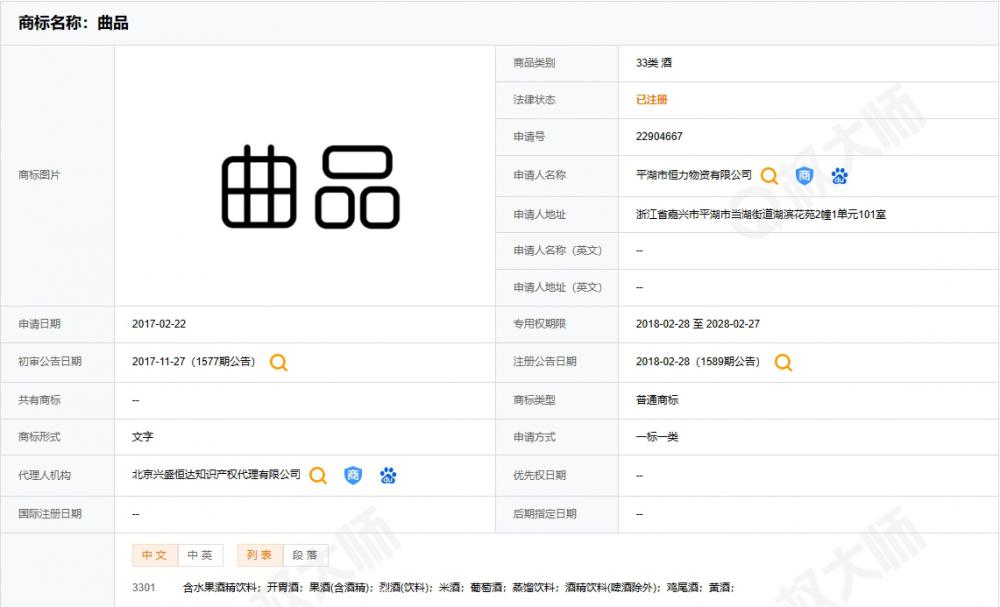Click the legal status 已注册
Screen dimensions: 1000x607
tap(651, 99)
